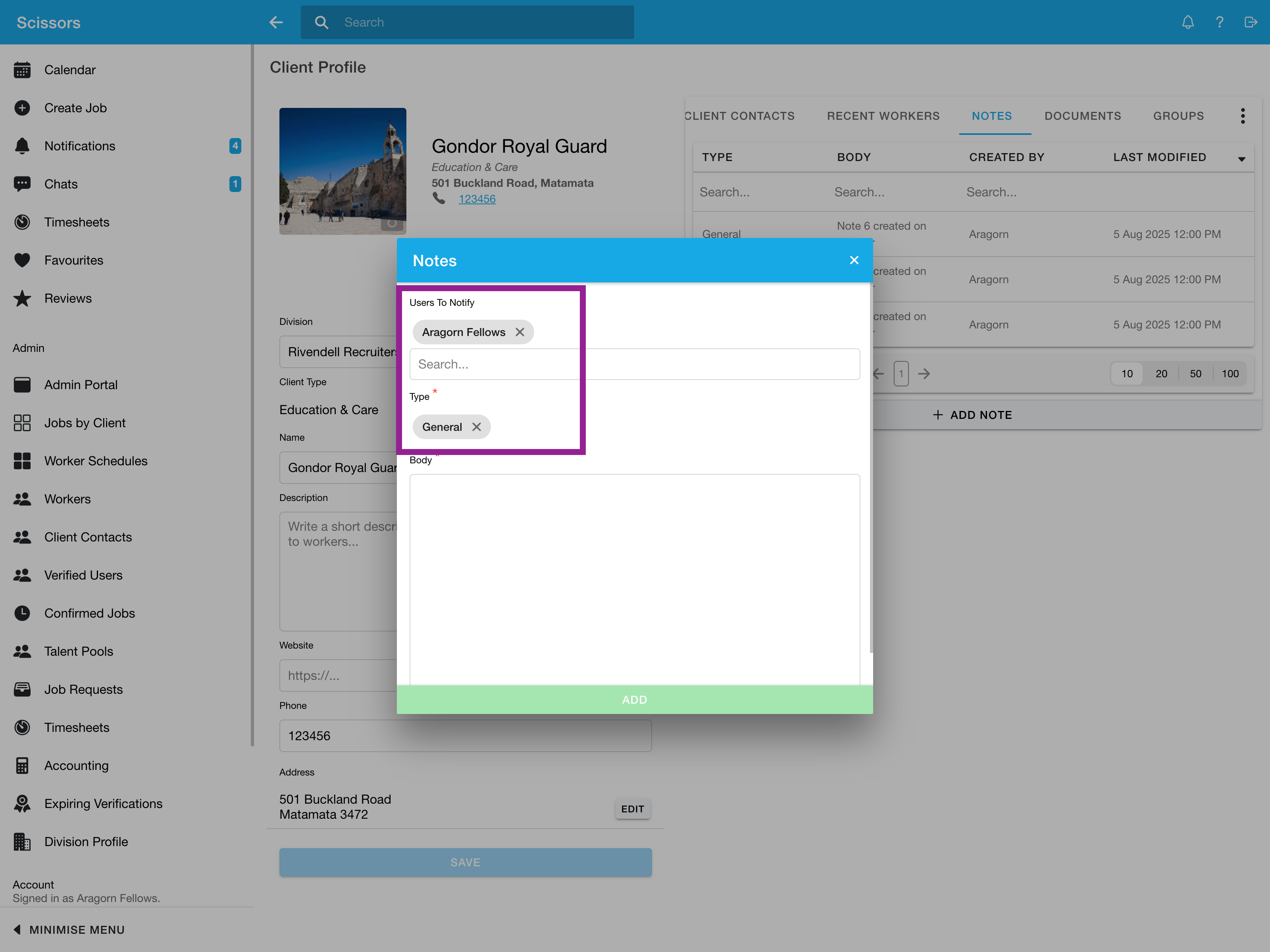The height and width of the screenshot is (952, 1270).
Task: Open the Help question mark icon
Action: click(x=1220, y=22)
